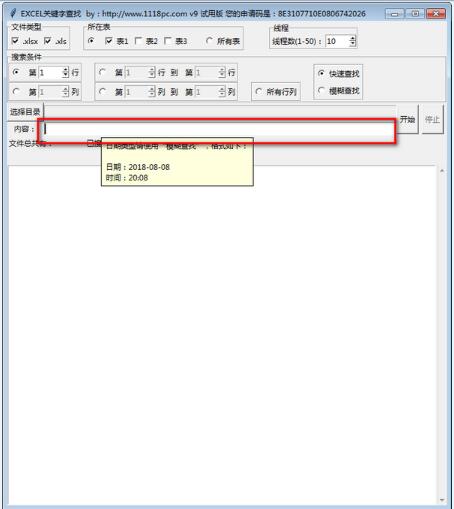Minimize the EXCEL关键字查找 window
Viewport: 454px width, 509px height.
tap(394, 14)
